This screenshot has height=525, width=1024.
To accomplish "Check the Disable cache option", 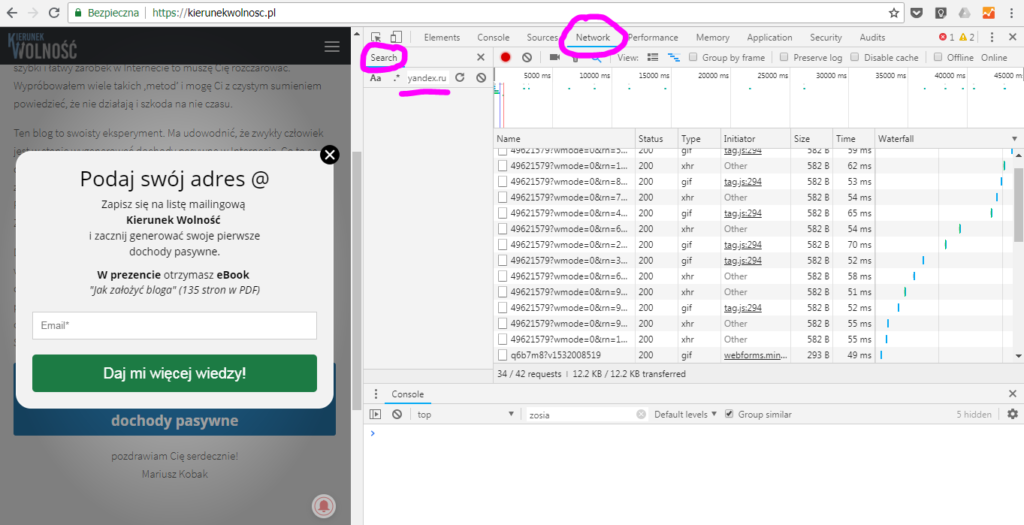I will tap(855, 58).
